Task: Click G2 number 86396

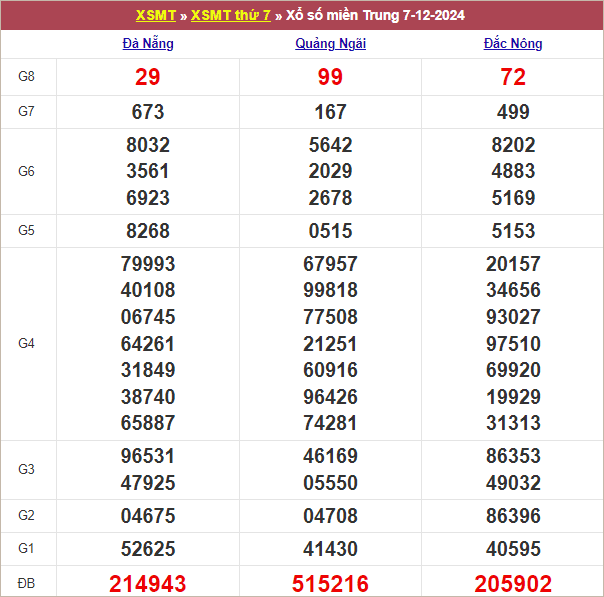Action: click(x=513, y=516)
